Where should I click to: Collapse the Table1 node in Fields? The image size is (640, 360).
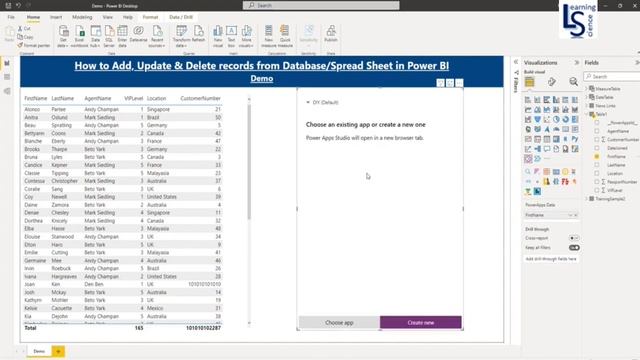pos(587,114)
